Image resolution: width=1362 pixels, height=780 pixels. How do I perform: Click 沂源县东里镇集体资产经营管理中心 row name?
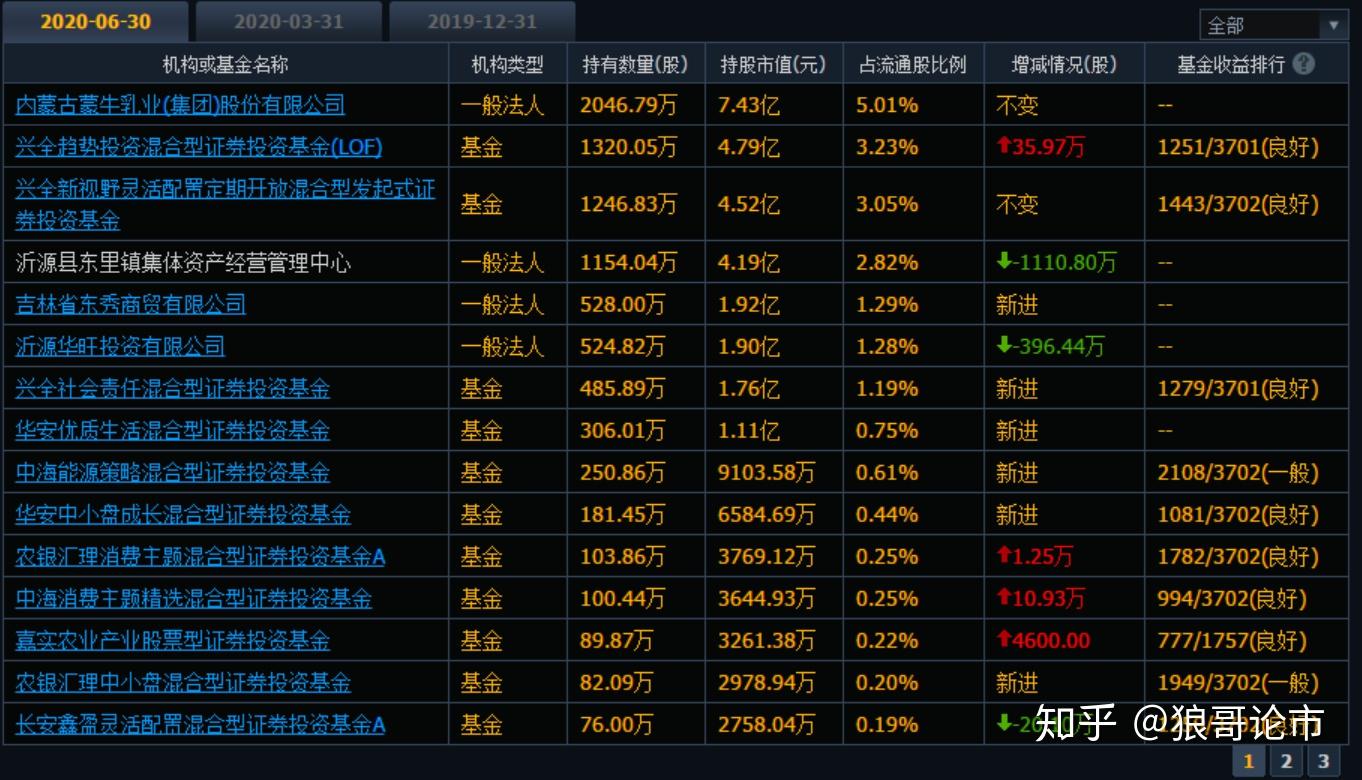[183, 263]
